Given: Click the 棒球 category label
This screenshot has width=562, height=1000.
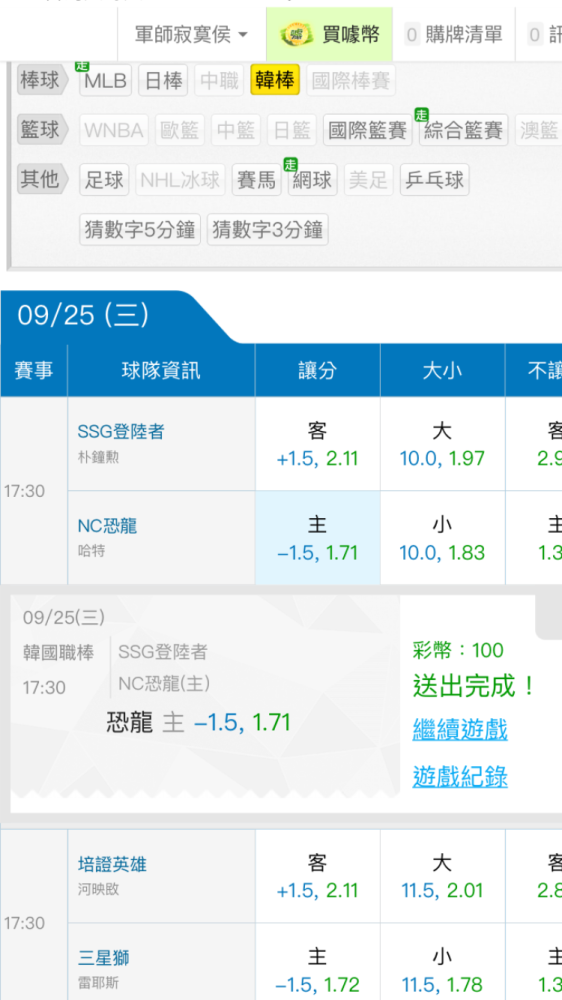Looking at the screenshot, I should click(41, 81).
